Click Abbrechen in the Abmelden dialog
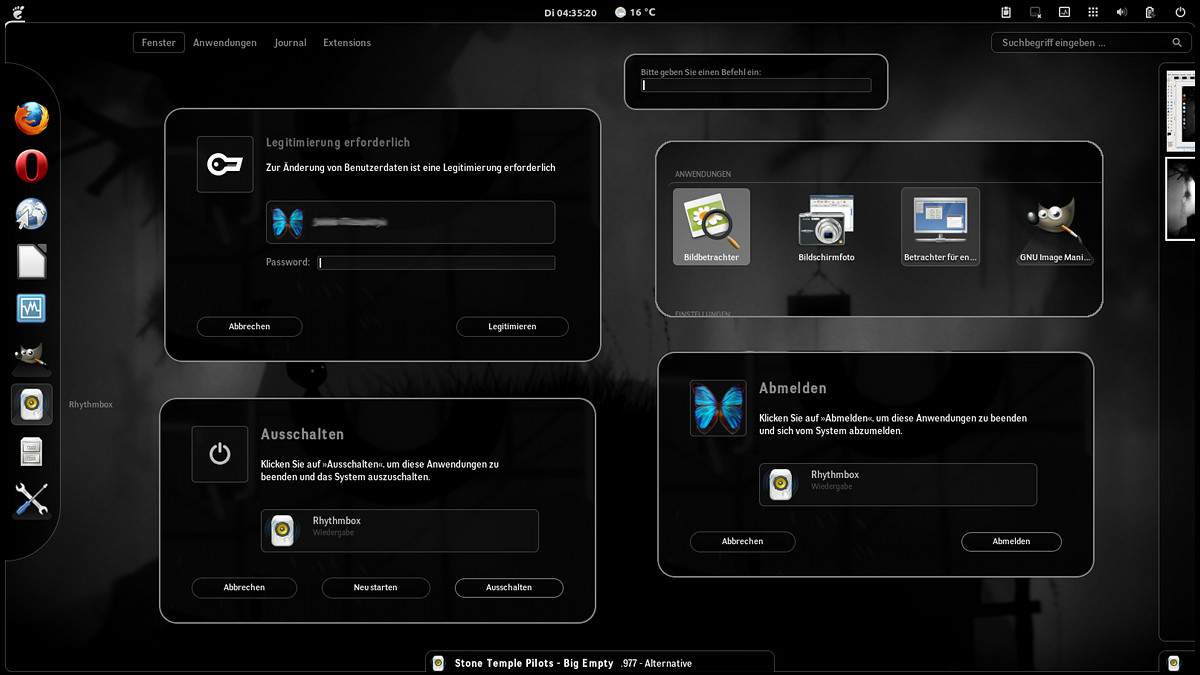The height and width of the screenshot is (675, 1200). 742,541
